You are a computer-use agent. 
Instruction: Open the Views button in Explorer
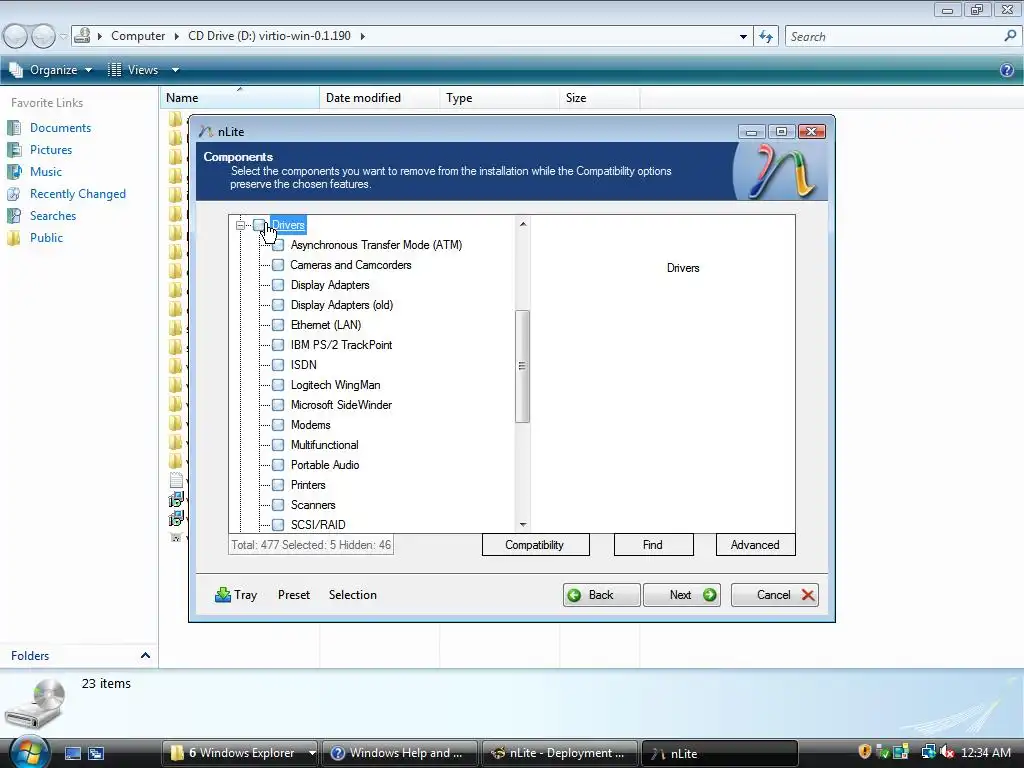pos(134,70)
